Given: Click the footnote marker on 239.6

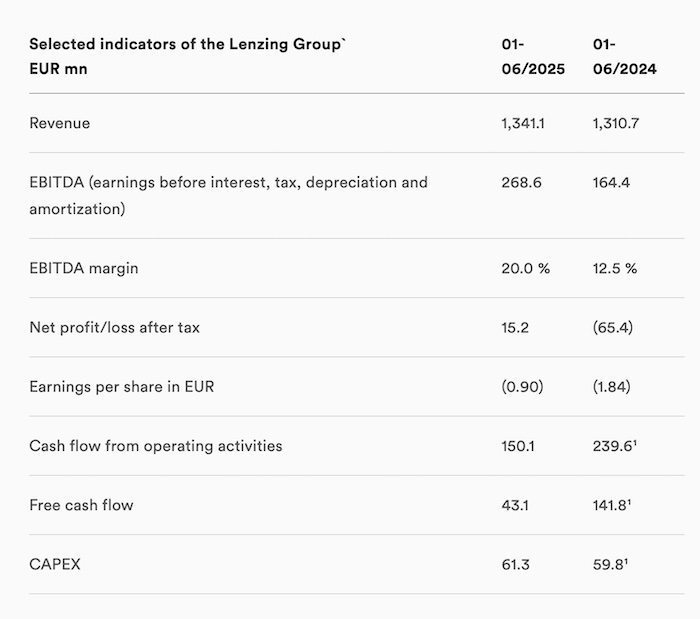Looking at the screenshot, I should click(x=634, y=442).
